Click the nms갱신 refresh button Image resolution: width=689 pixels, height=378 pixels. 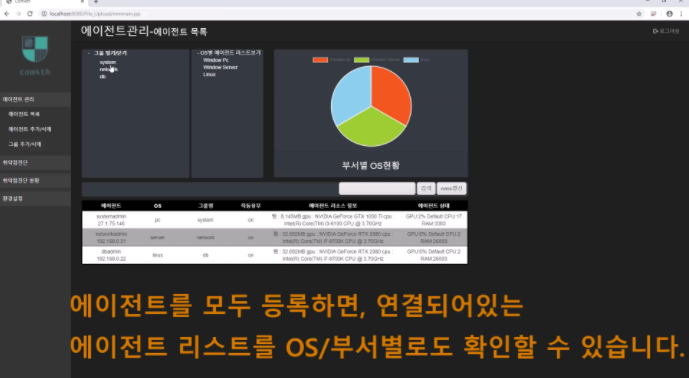click(x=452, y=189)
